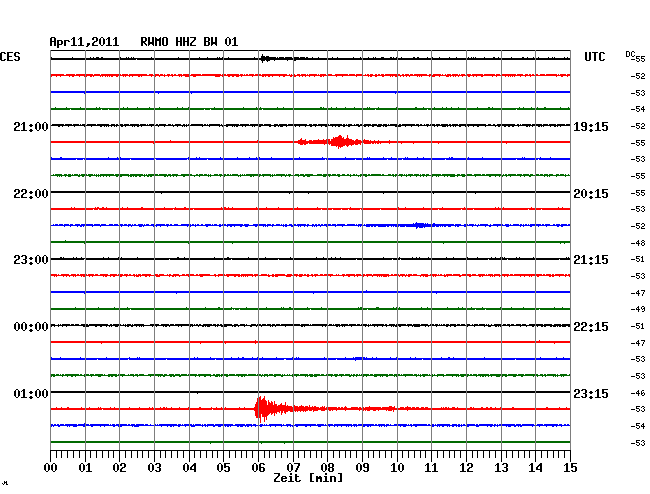The width and height of the screenshot is (650, 494).
Task: Click minute tick label "05" on the time axis
Action: pyautogui.click(x=223, y=468)
